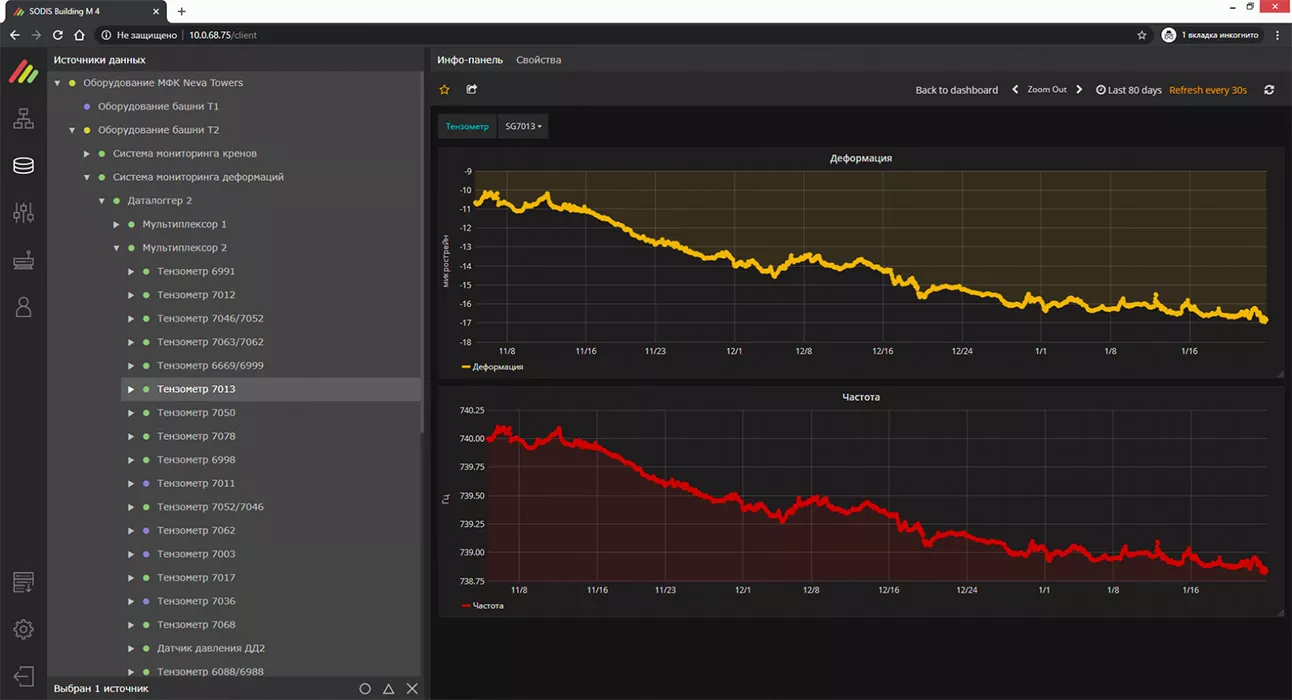Click the share dashboard icon
Image resolution: width=1292 pixels, height=700 pixels.
(x=472, y=90)
